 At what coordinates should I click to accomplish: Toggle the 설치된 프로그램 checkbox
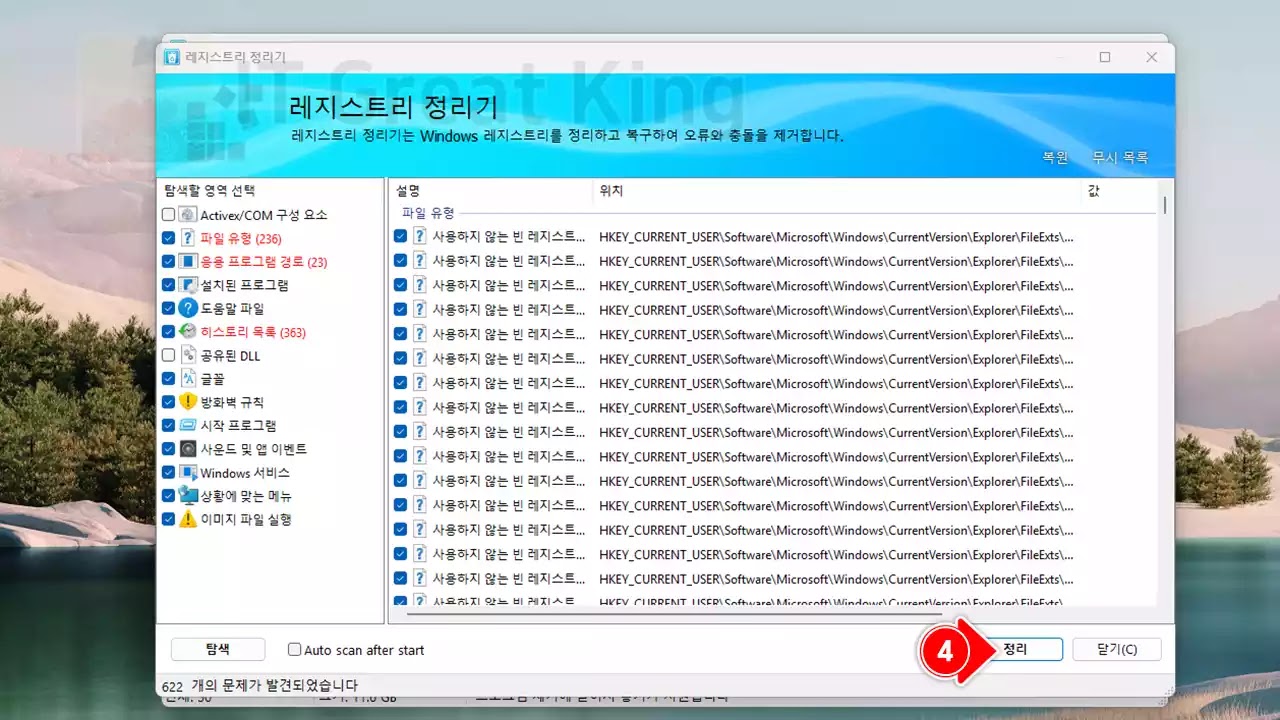(168, 285)
